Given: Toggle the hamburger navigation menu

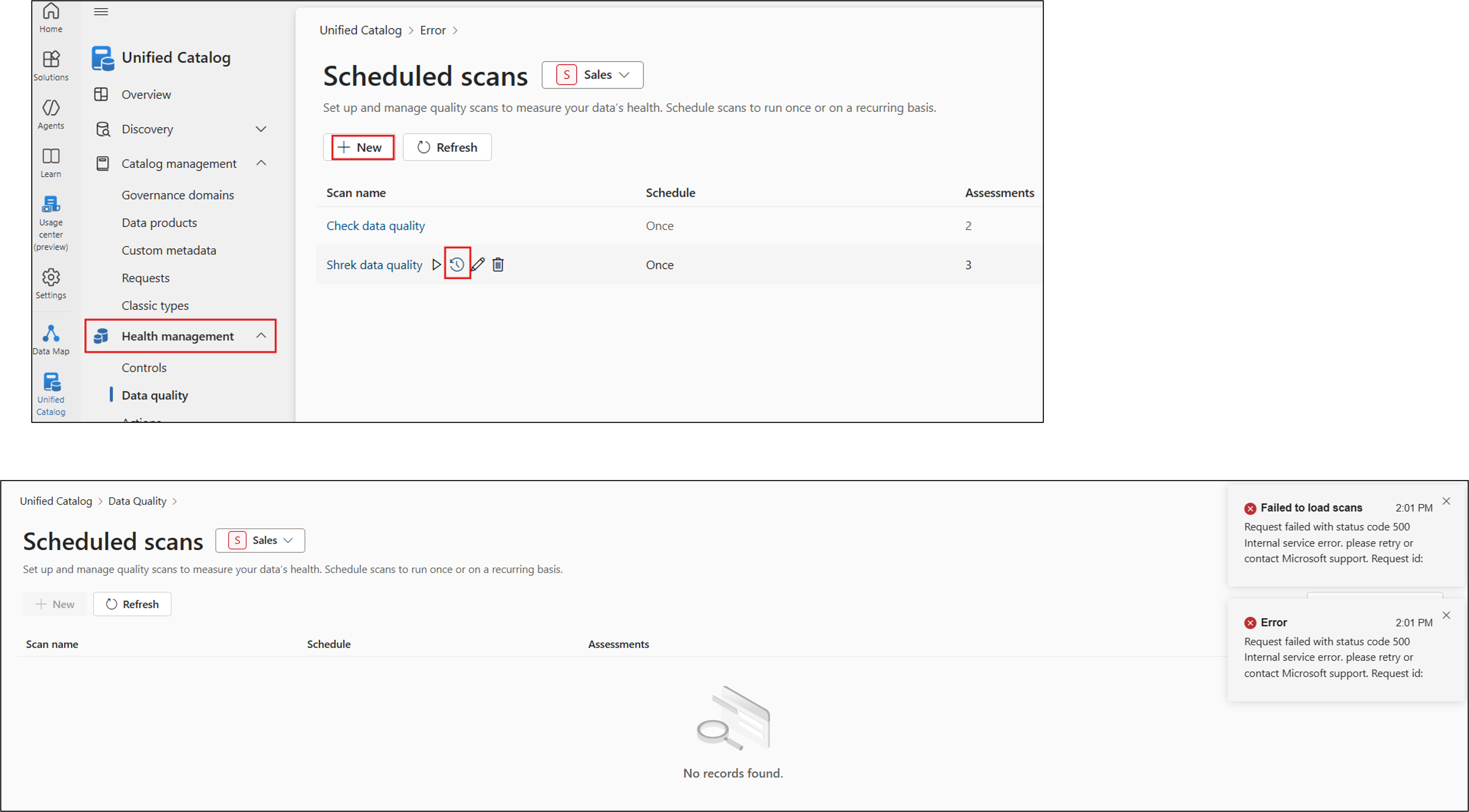Looking at the screenshot, I should (x=101, y=11).
